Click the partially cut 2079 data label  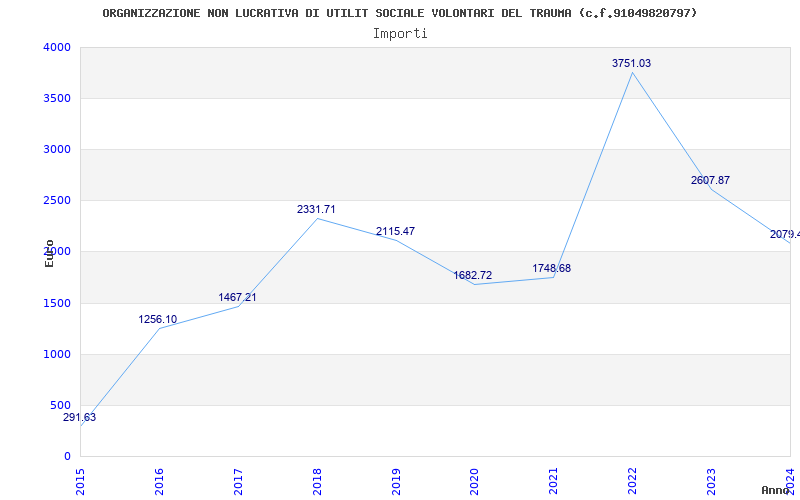[x=785, y=234]
